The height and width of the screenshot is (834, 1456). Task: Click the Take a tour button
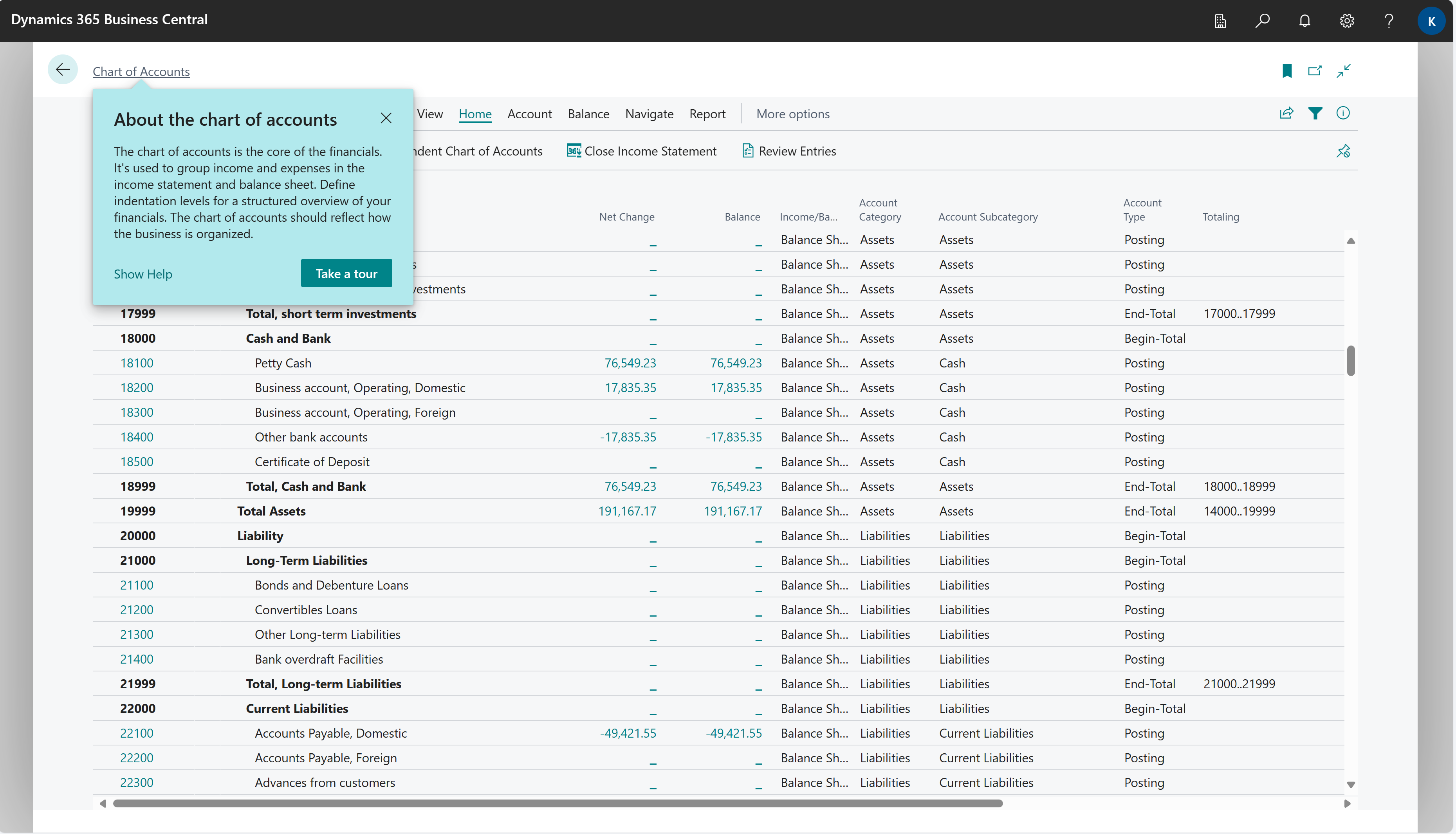tap(346, 273)
